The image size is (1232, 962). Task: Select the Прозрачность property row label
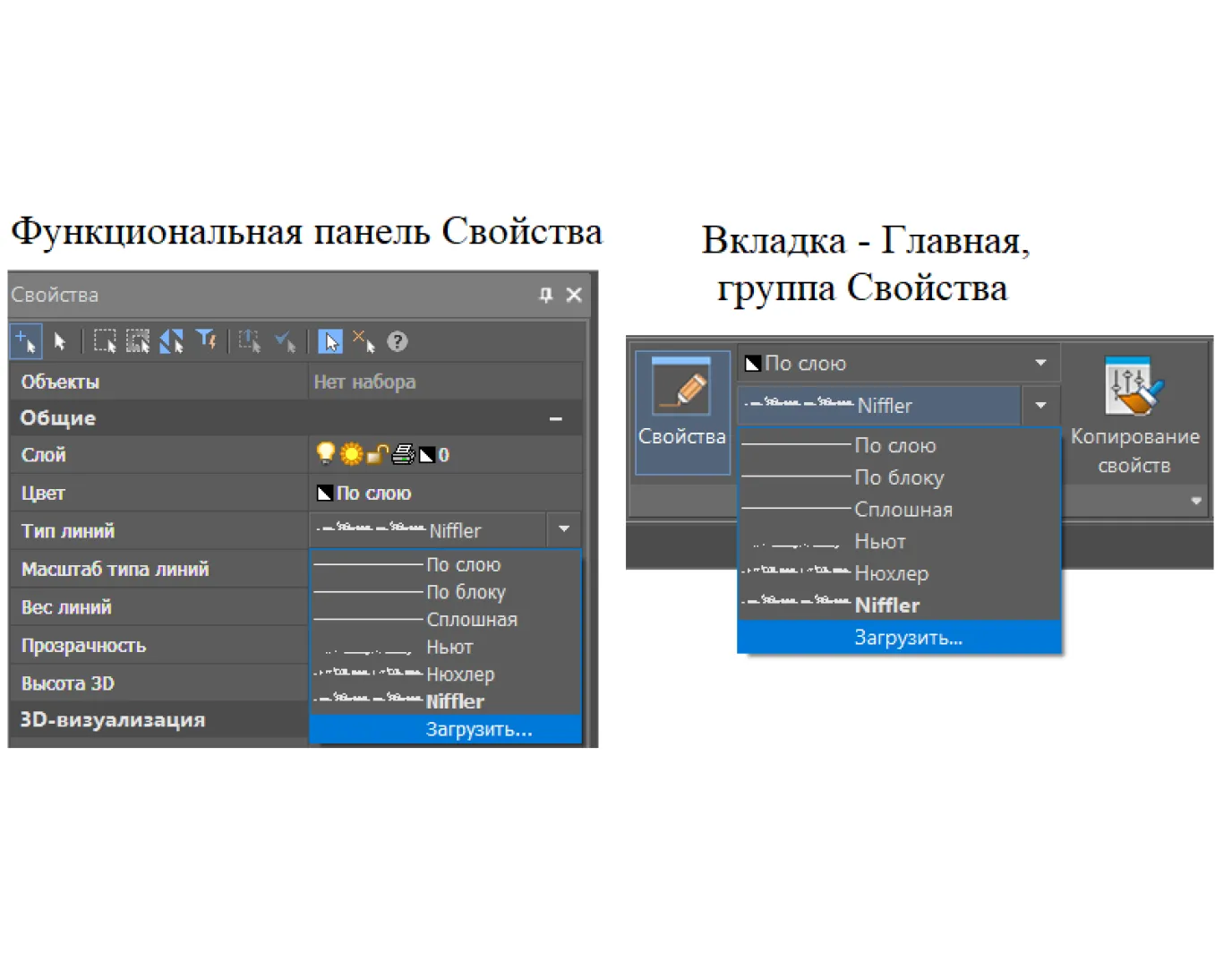(x=83, y=646)
